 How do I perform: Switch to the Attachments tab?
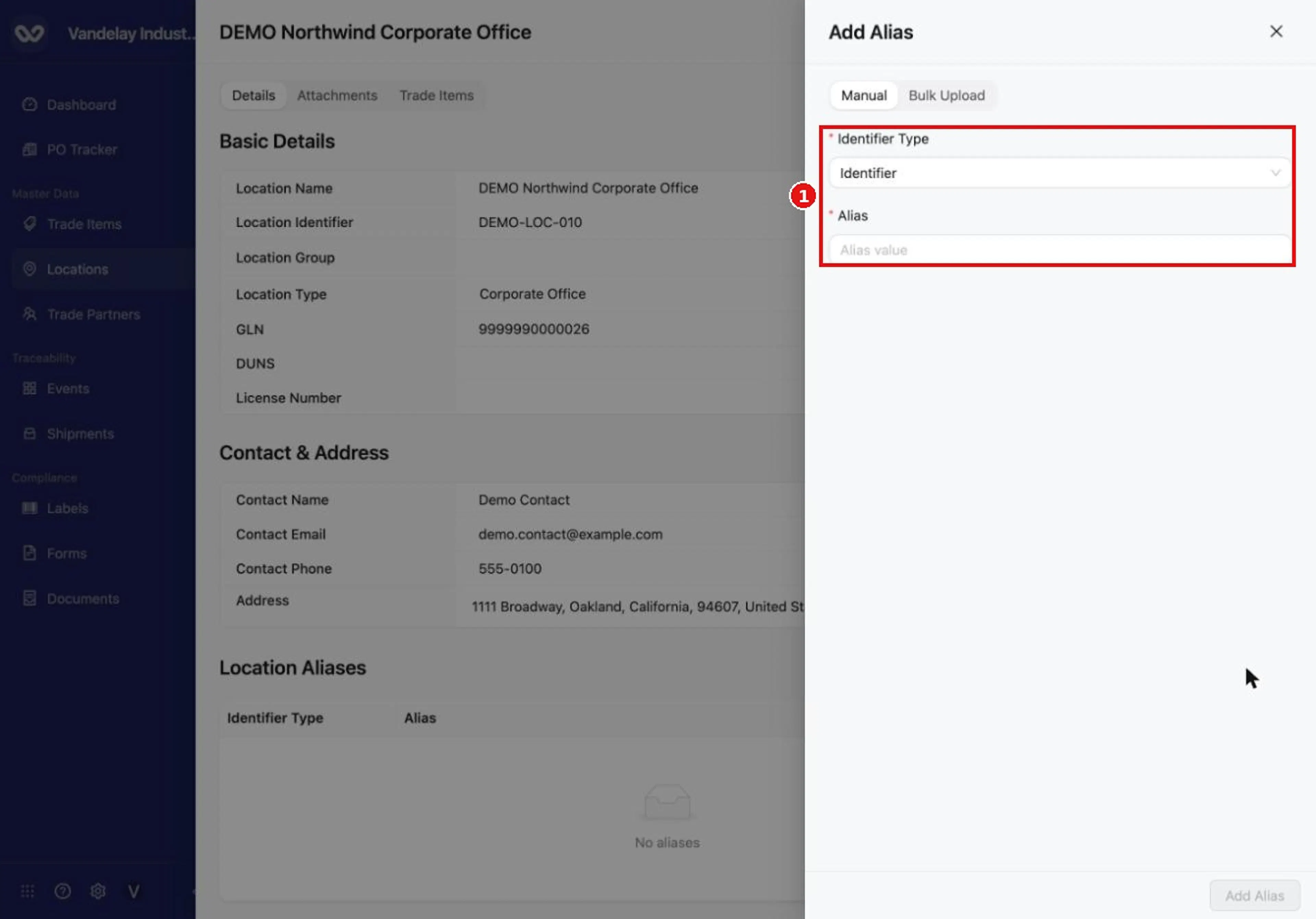[337, 95]
